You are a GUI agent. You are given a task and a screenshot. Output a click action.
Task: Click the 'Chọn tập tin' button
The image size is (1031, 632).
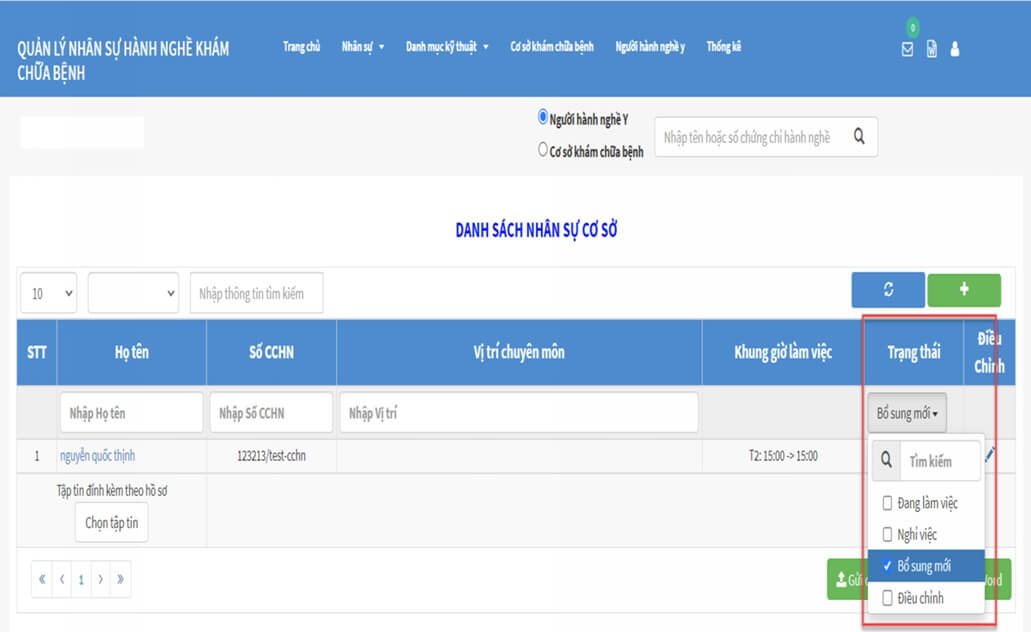coord(111,522)
